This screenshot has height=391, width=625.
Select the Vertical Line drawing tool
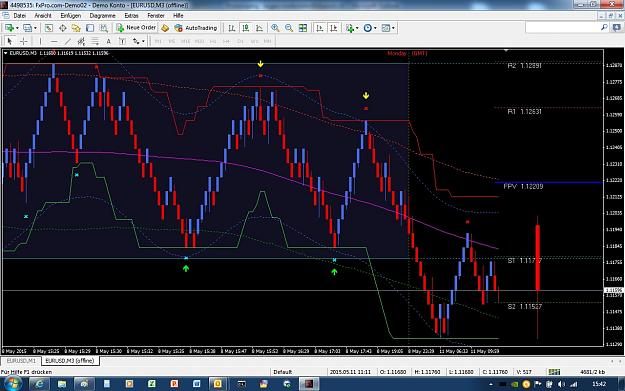pos(40,41)
